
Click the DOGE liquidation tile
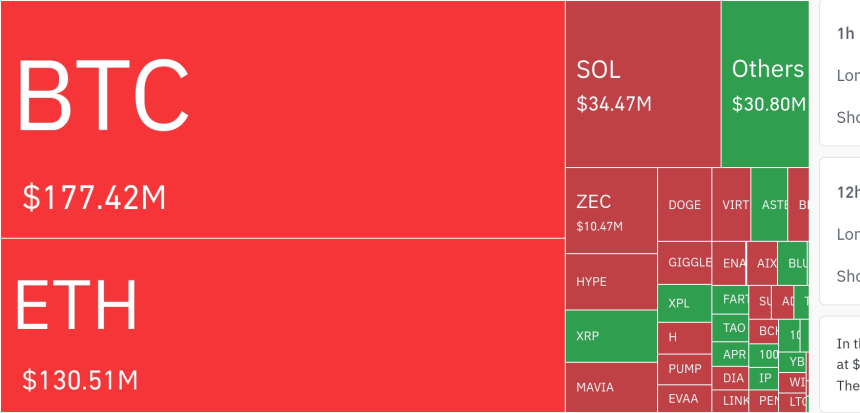(x=684, y=205)
